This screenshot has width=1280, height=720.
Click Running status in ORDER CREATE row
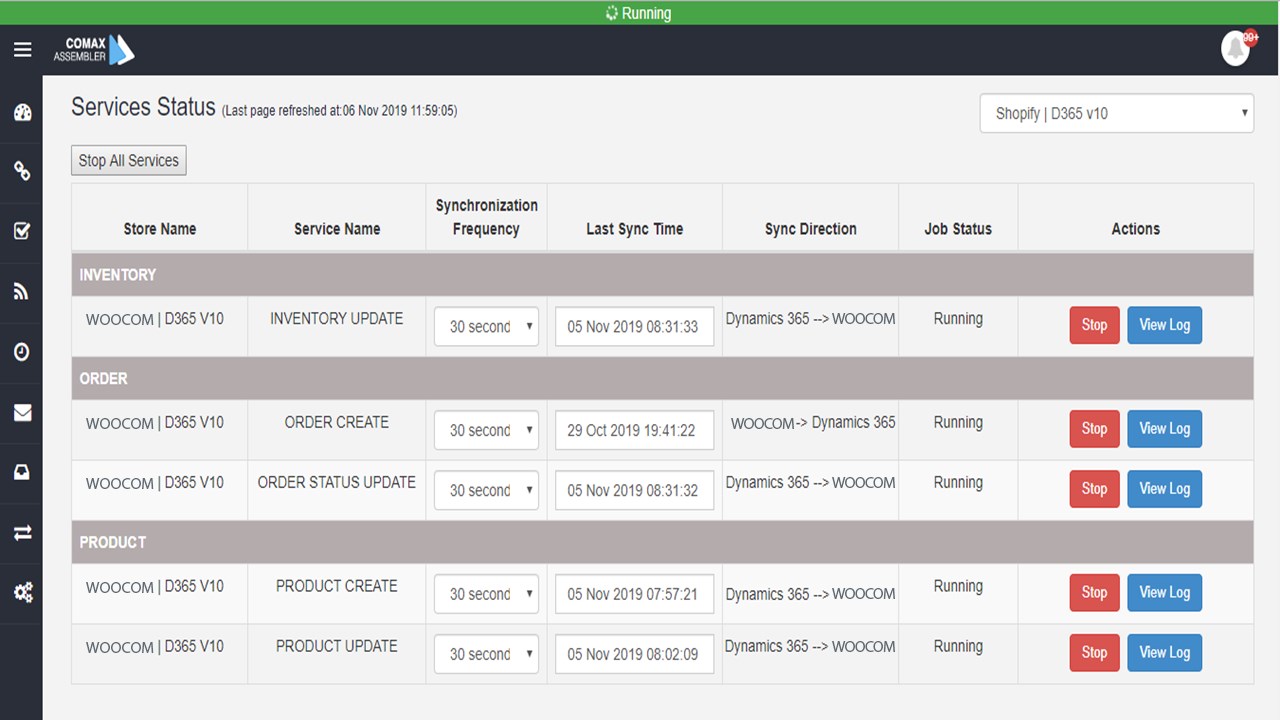[958, 422]
